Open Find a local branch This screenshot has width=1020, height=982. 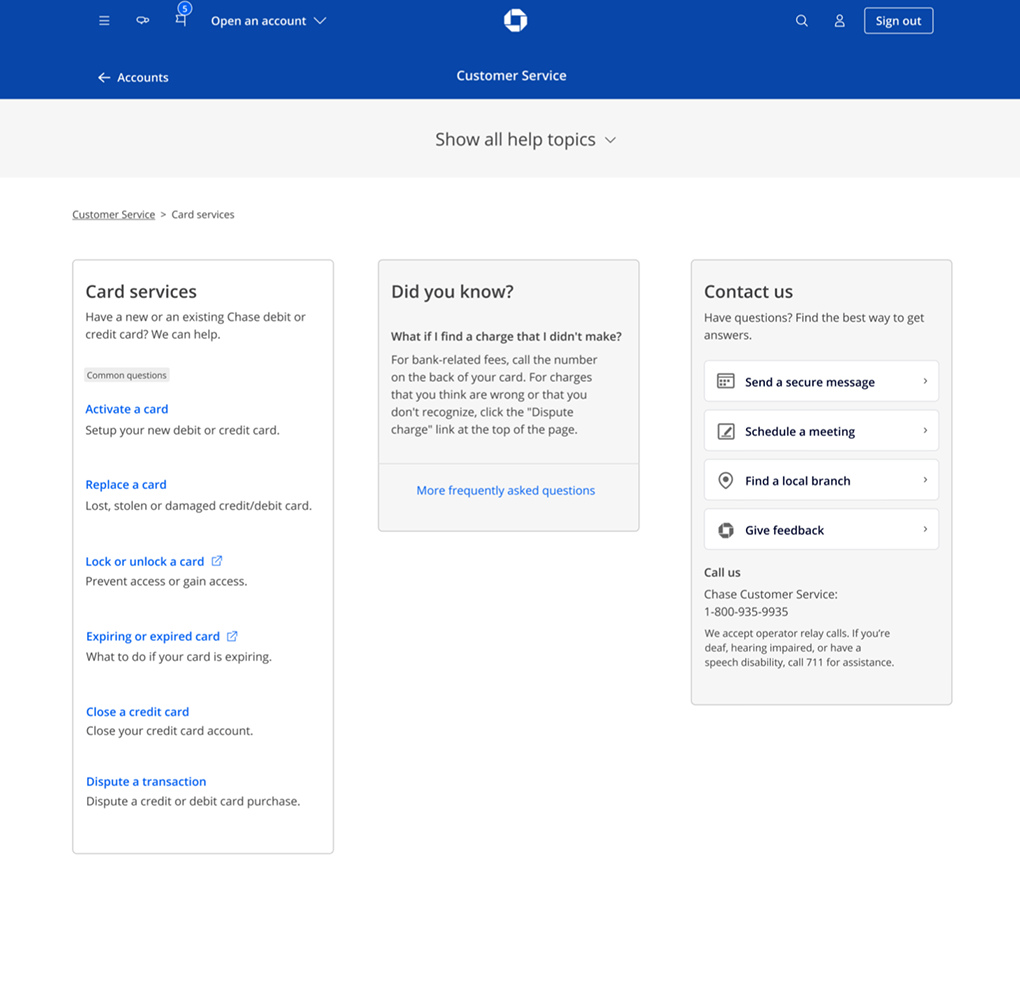click(821, 481)
